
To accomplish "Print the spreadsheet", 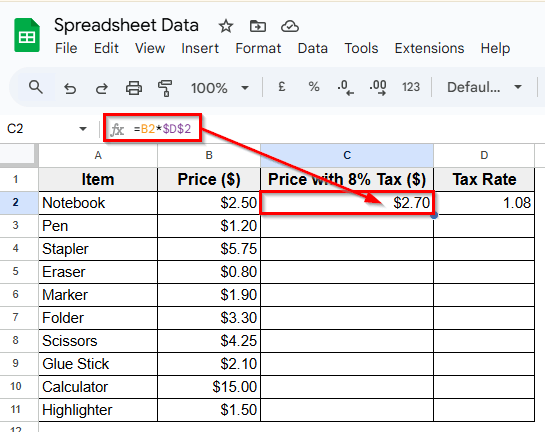I will pos(134,88).
